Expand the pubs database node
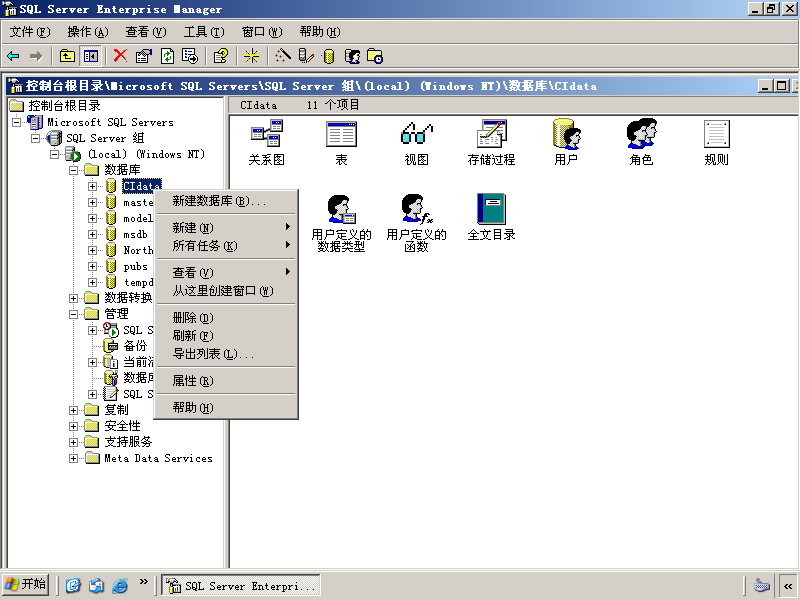The image size is (800, 600). (x=92, y=266)
